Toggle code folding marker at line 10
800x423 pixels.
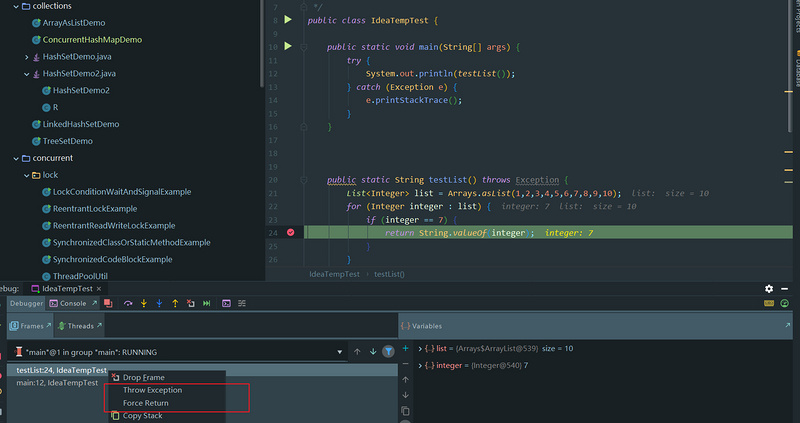pos(303,46)
